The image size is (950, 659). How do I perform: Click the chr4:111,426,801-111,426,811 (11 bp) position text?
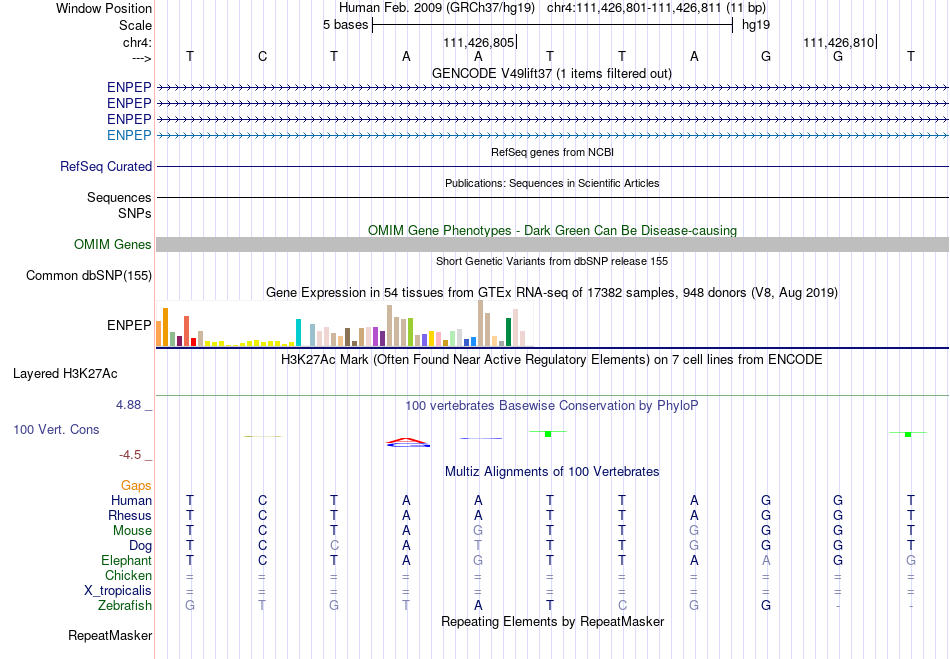(656, 8)
